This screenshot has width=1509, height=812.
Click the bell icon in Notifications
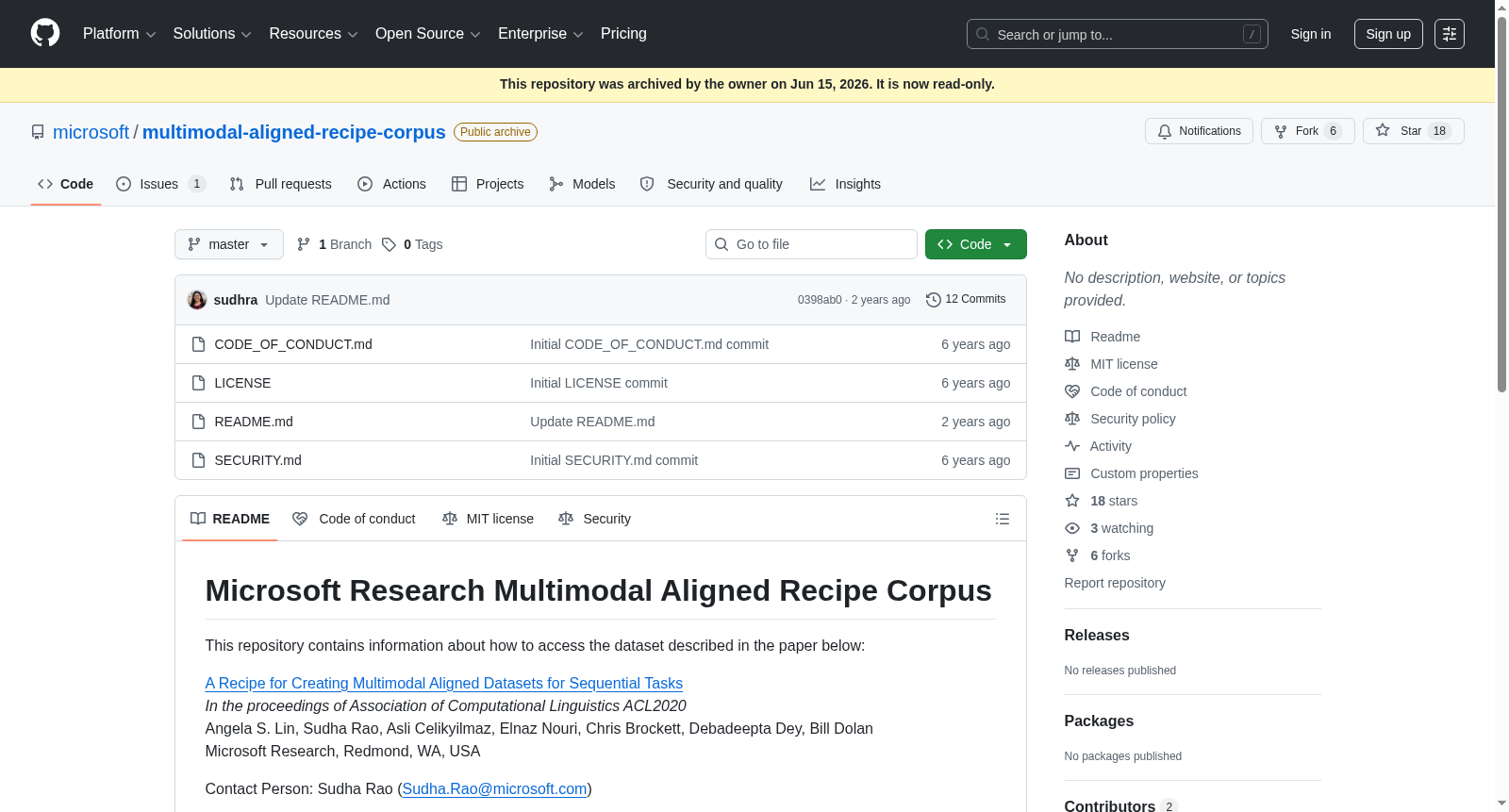[1165, 131]
